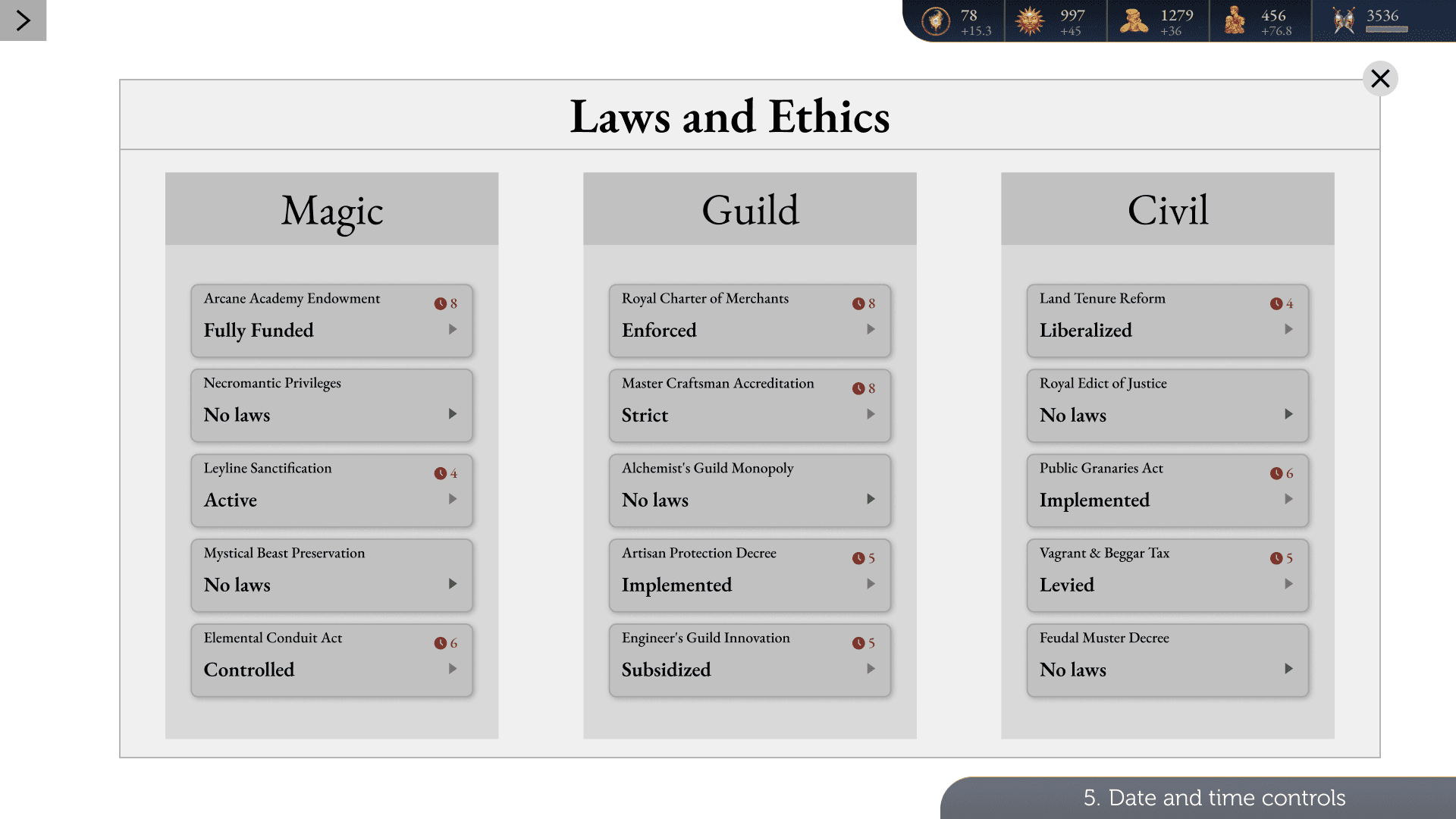This screenshot has height=819, width=1456.
Task: Click the Liberalized status text
Action: click(x=1085, y=331)
